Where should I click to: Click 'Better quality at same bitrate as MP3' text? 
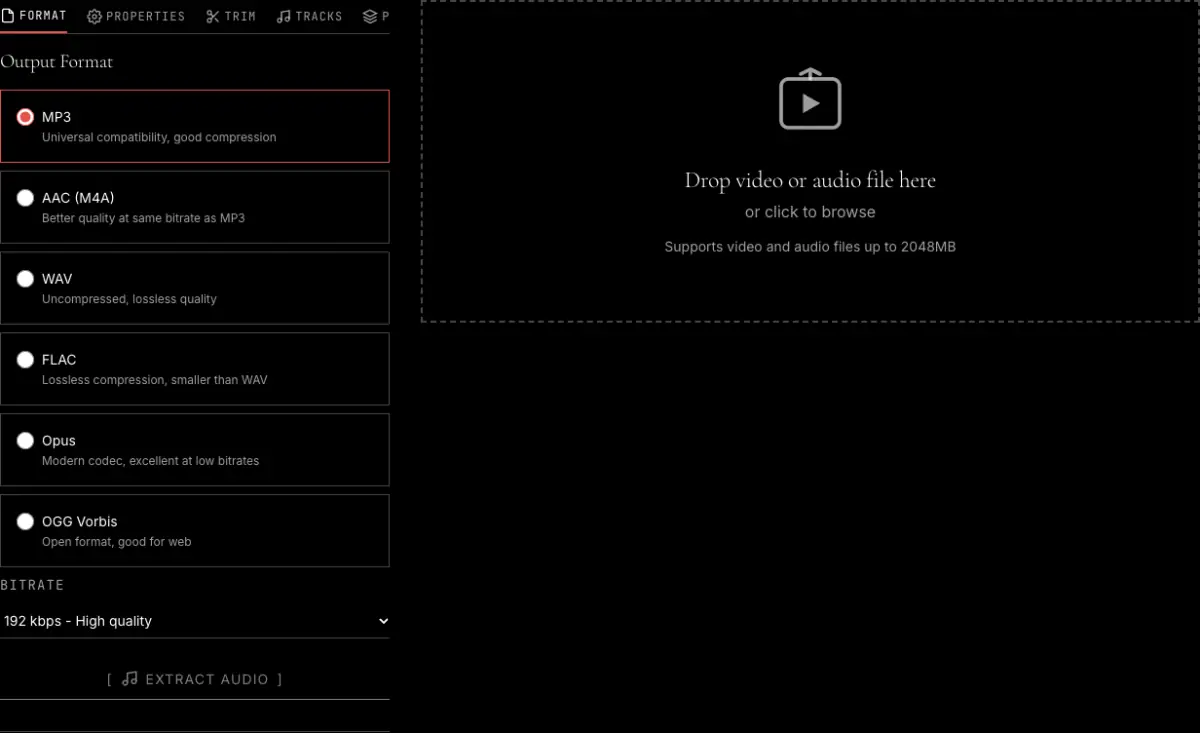[x=143, y=218]
